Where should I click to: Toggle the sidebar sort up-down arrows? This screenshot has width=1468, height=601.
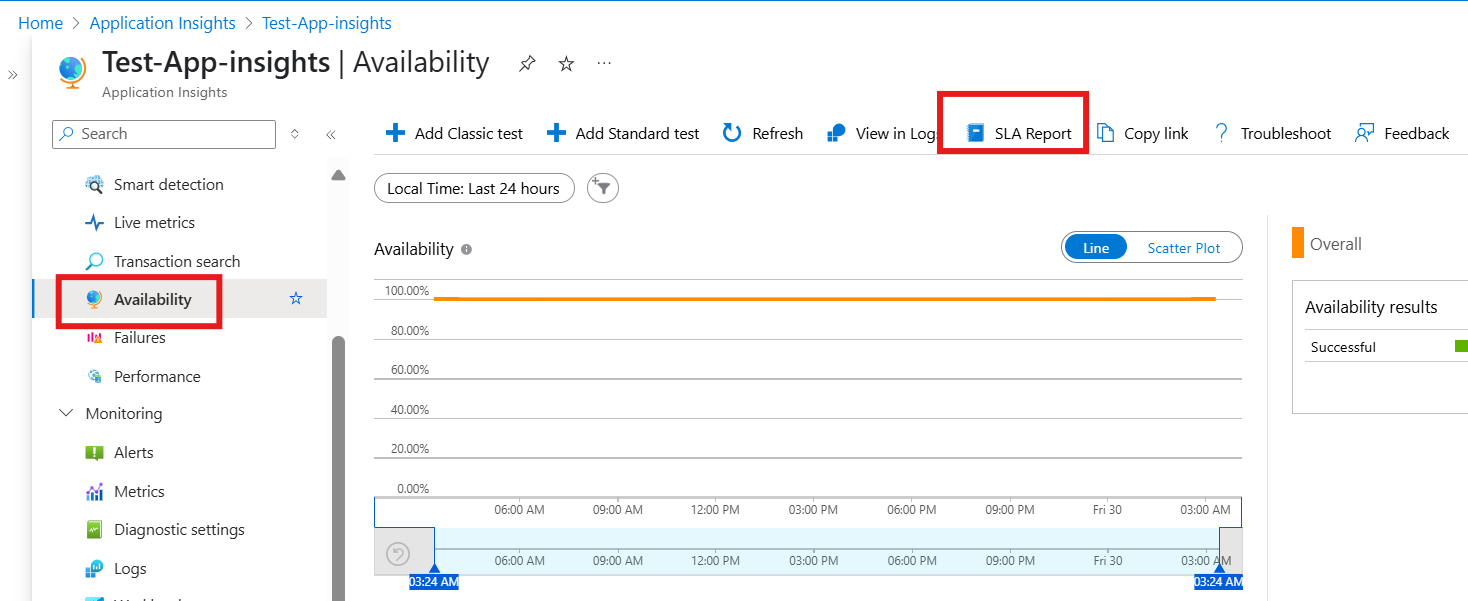point(294,134)
